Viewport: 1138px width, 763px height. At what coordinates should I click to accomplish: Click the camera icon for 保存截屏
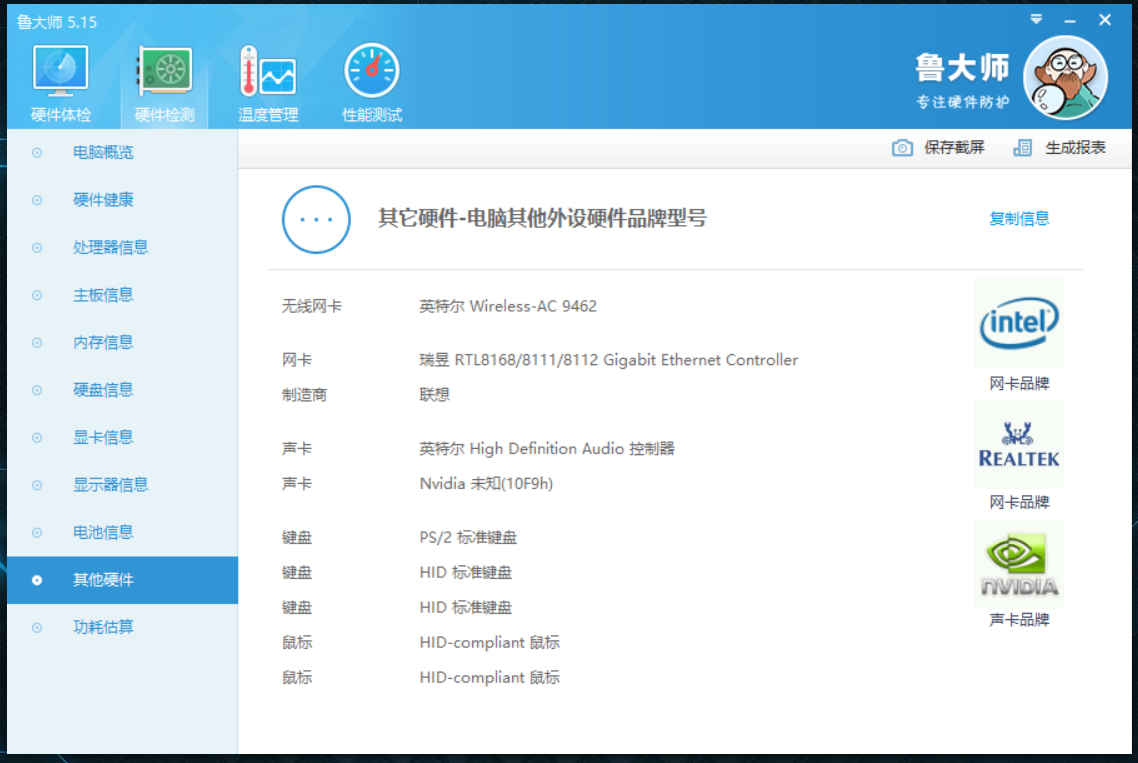902,148
